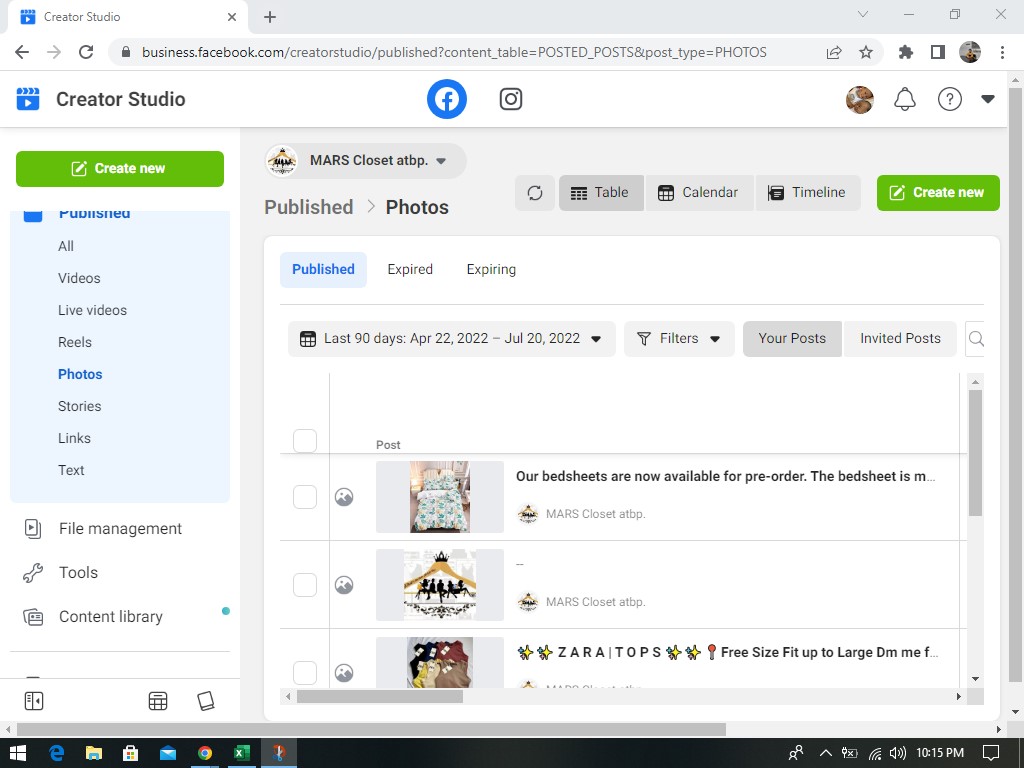Open Stories in the sidebar
Viewport: 1024px width, 768px height.
tap(80, 406)
